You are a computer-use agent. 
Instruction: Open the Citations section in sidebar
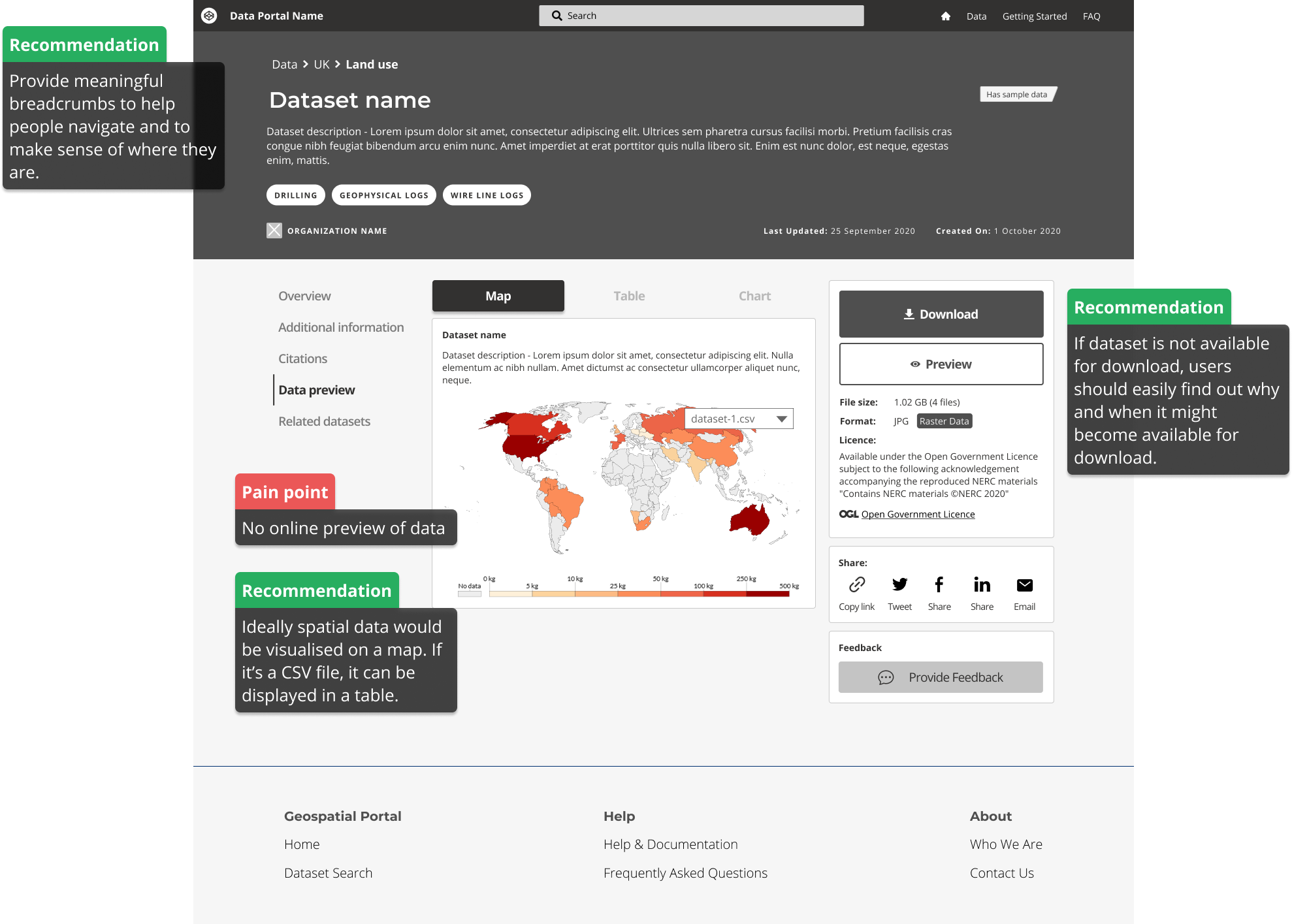point(302,358)
